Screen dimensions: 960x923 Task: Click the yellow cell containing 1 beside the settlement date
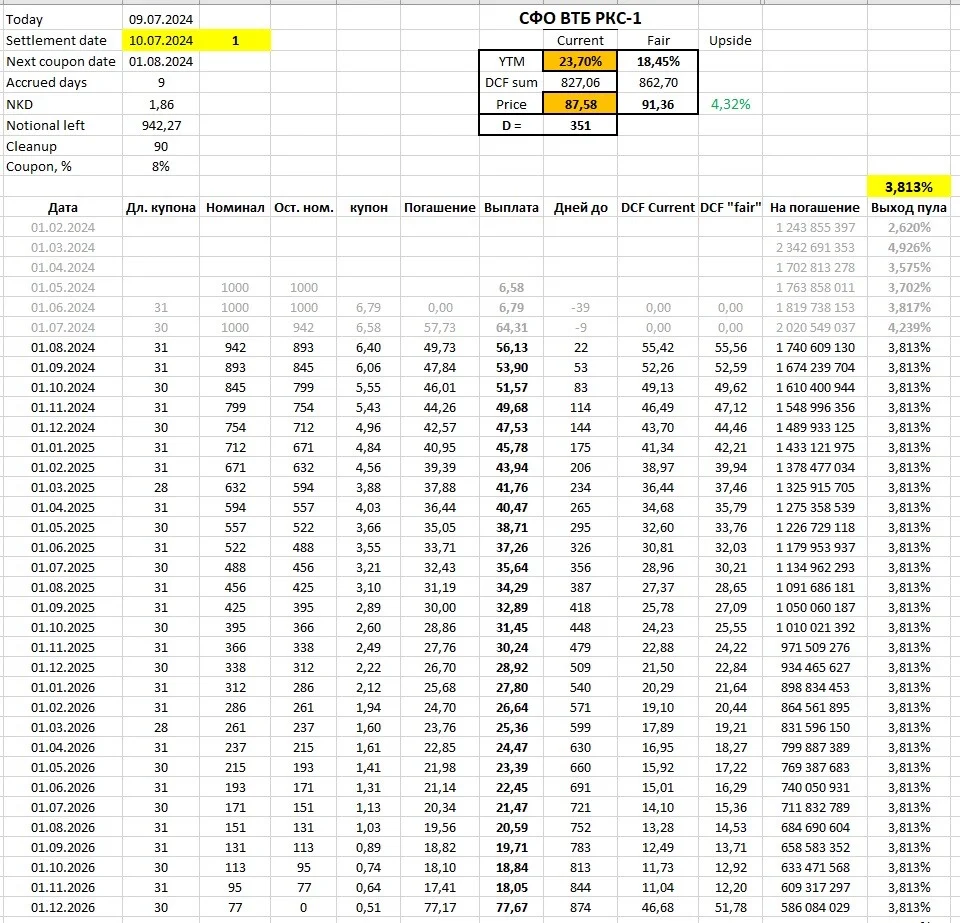coord(235,40)
